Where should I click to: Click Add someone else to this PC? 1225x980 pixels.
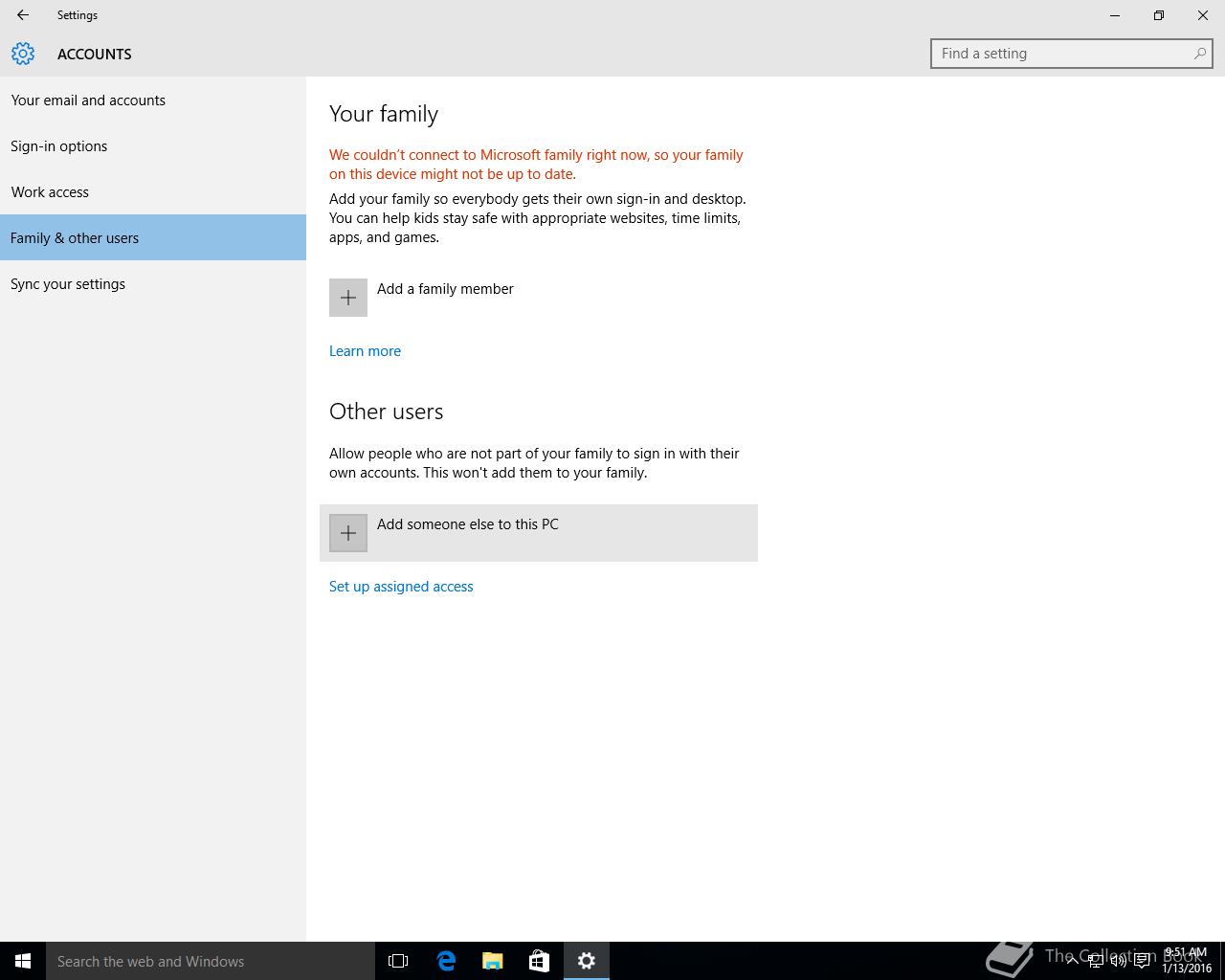[539, 533]
